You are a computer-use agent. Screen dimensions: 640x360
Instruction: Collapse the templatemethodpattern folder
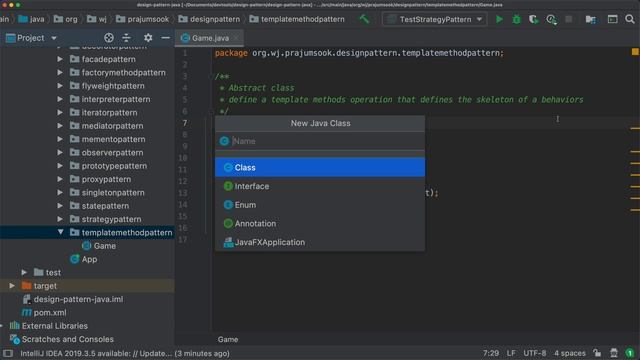(x=60, y=232)
